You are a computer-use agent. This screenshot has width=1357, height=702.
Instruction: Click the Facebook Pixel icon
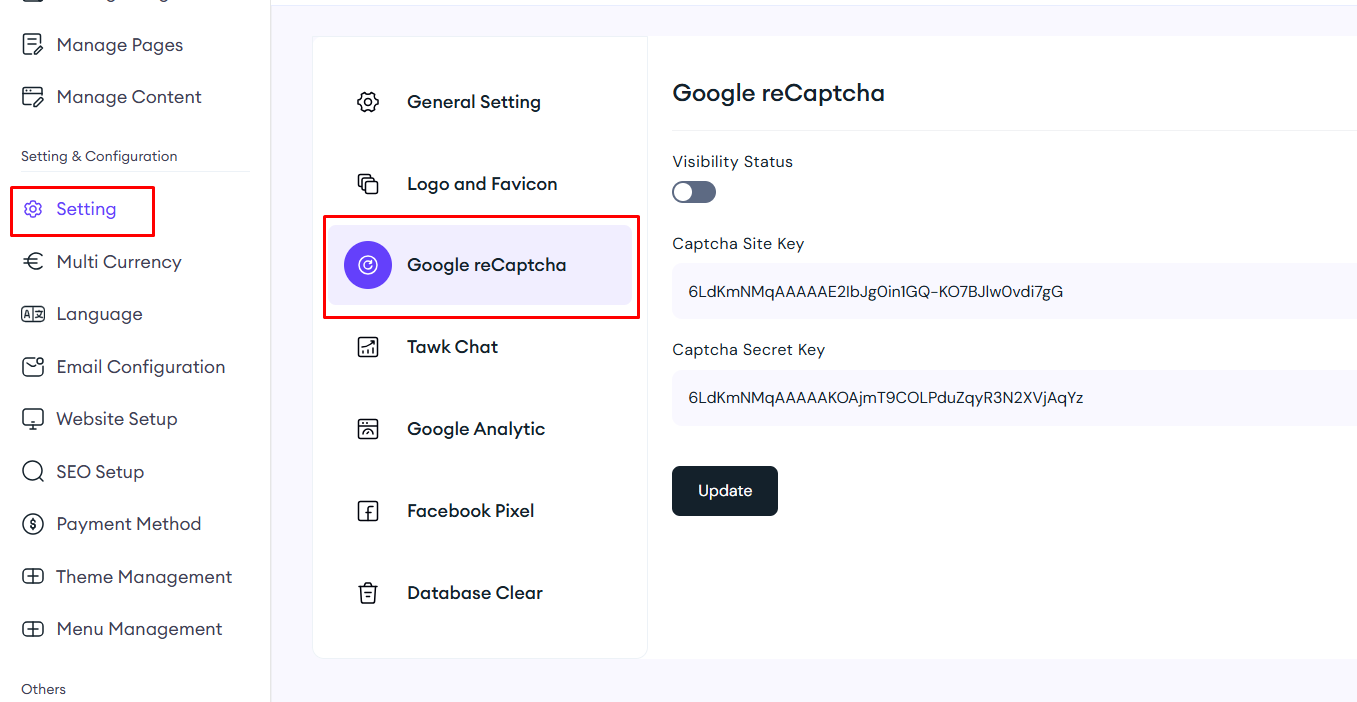pyautogui.click(x=368, y=511)
